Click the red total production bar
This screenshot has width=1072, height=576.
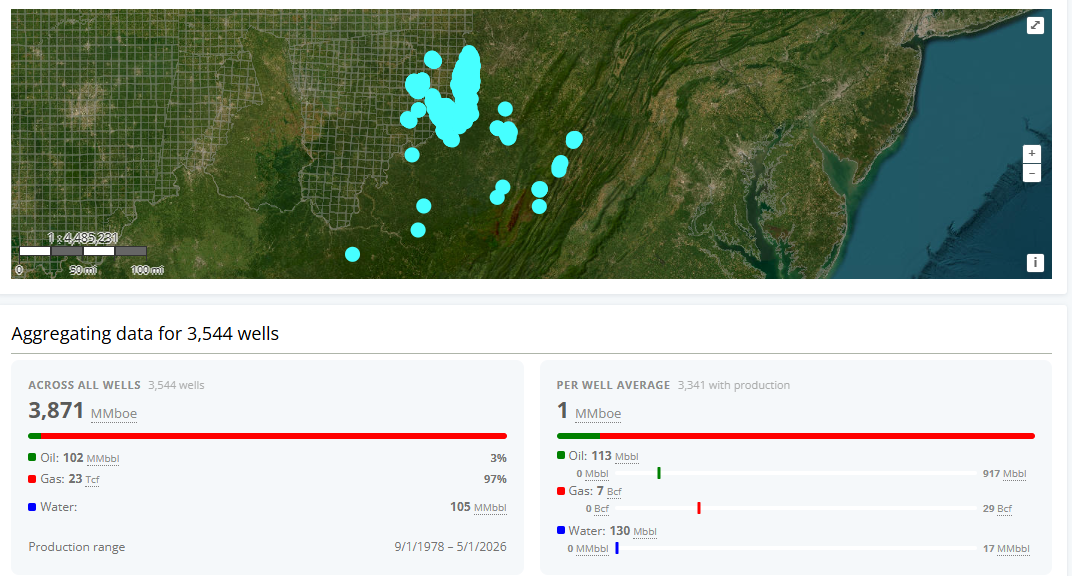pos(273,436)
